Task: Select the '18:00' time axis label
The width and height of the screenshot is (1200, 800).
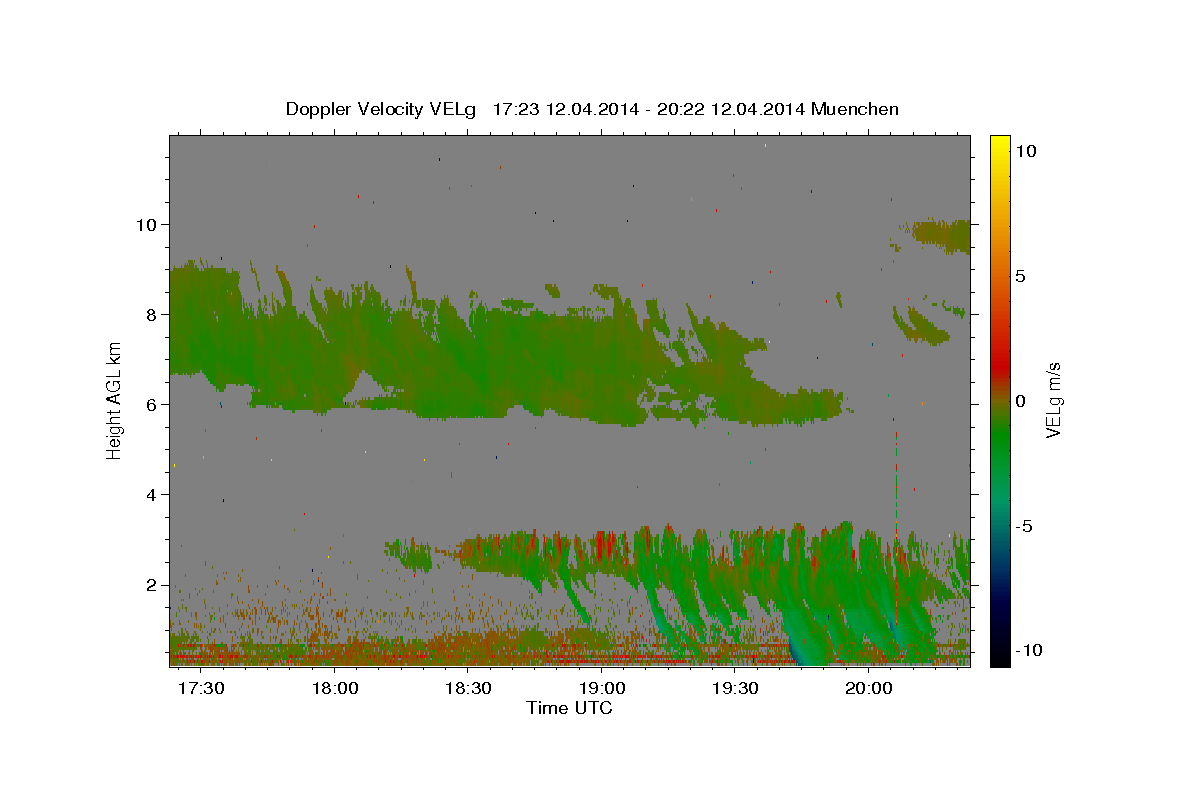Action: pos(335,689)
